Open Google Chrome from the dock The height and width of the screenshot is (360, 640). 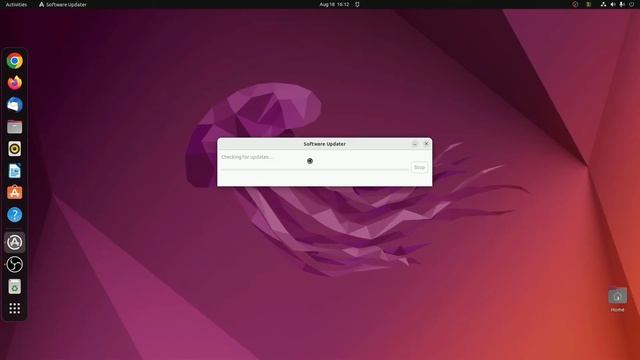click(x=15, y=61)
